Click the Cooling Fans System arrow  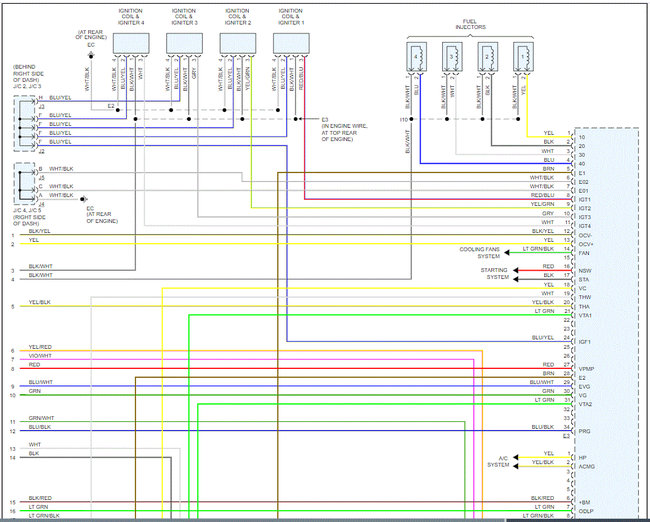pos(507,253)
